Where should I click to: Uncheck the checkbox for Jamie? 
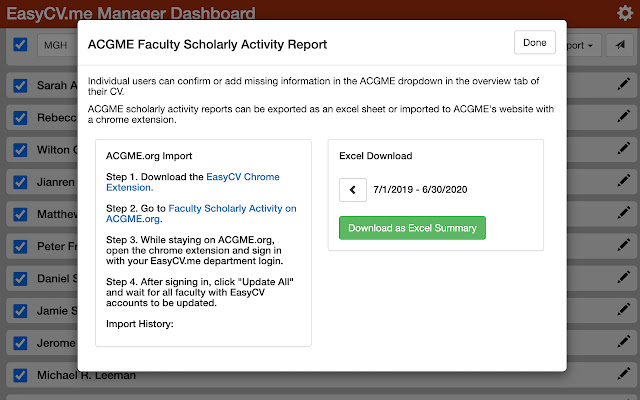tap(20, 311)
